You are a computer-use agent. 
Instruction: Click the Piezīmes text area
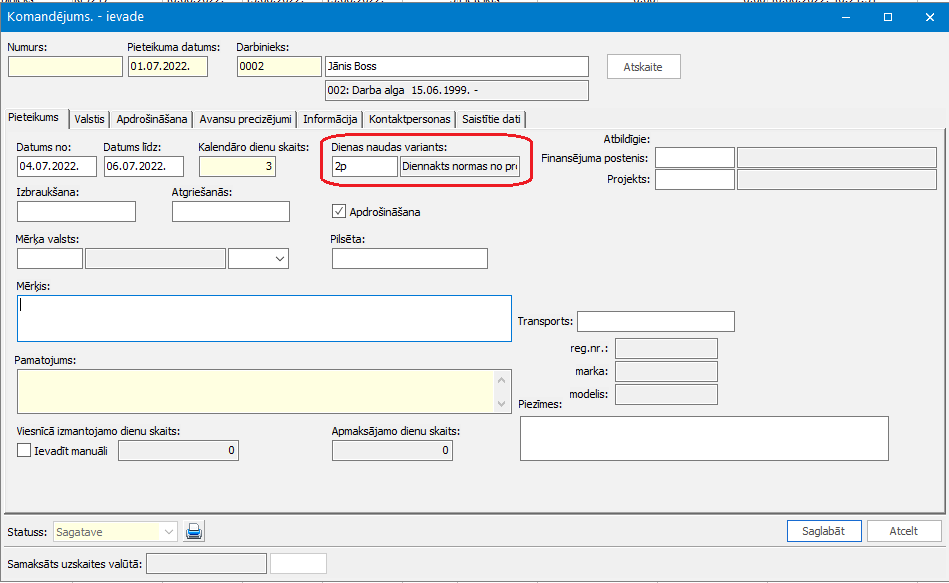click(704, 438)
